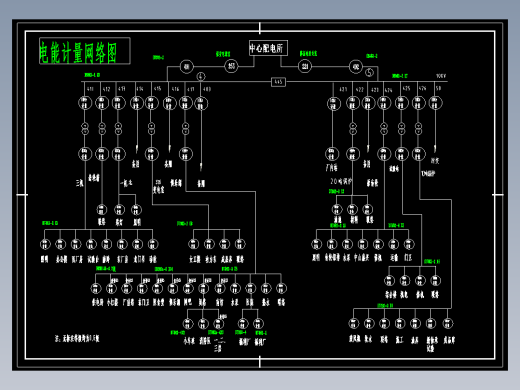This screenshot has width=520, height=390.
Task: Click the 20吨锅炉 label
Action: tap(341, 181)
